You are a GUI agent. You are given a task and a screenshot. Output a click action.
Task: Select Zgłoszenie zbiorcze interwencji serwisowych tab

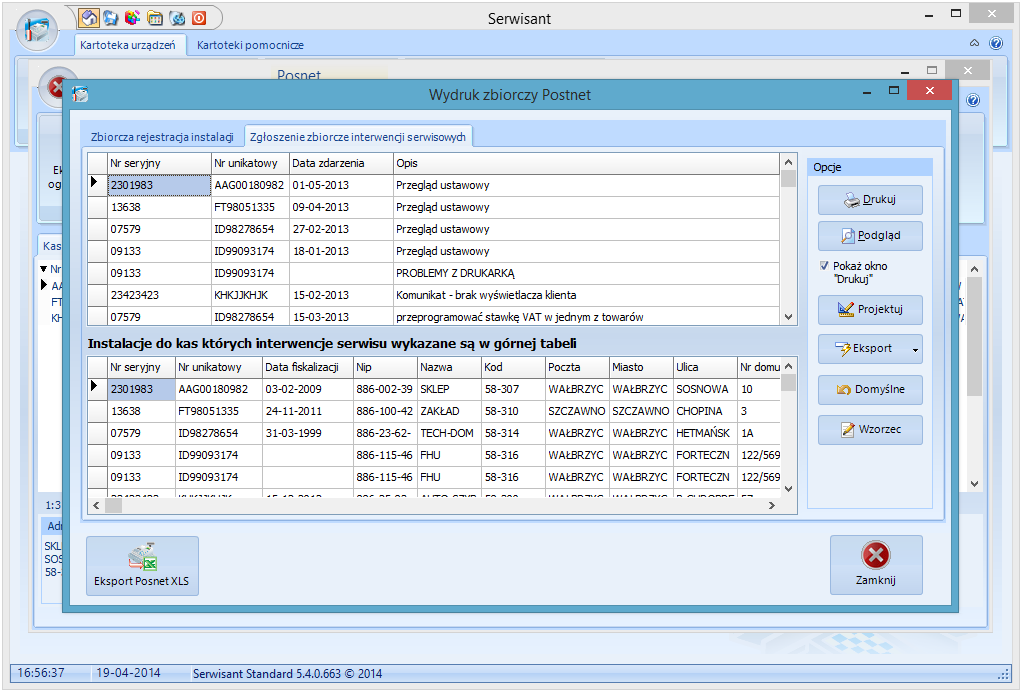click(358, 137)
